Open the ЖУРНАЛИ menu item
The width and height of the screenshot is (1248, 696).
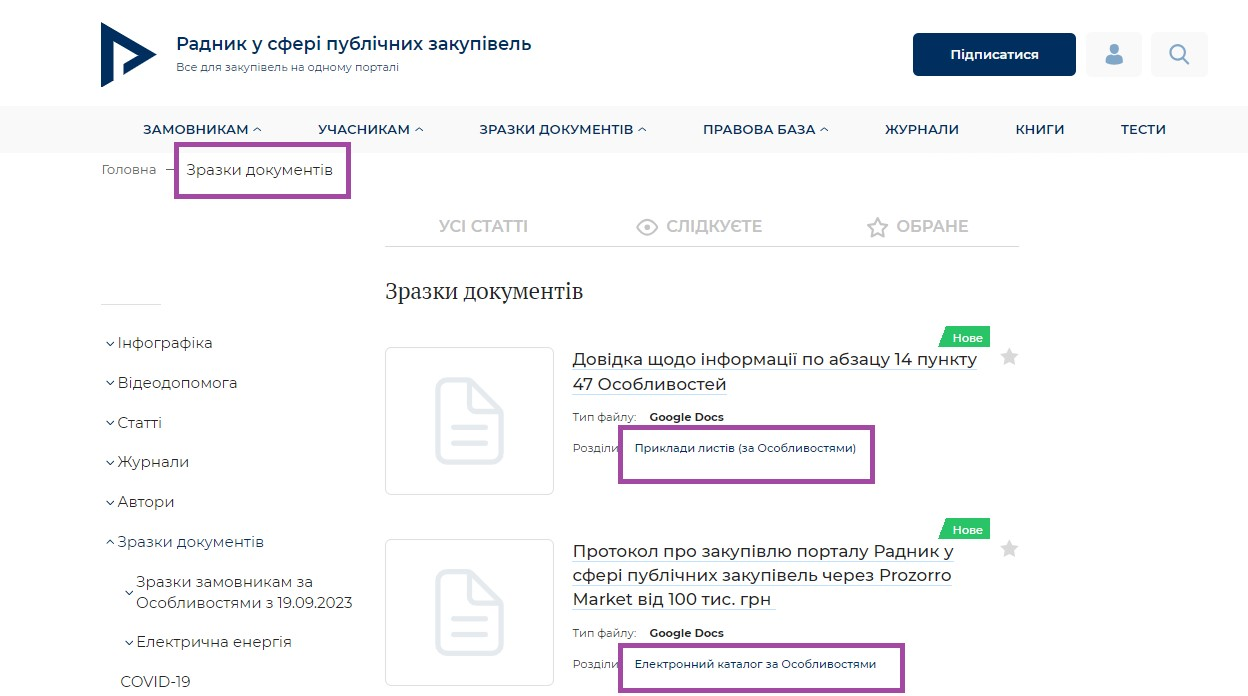921,129
